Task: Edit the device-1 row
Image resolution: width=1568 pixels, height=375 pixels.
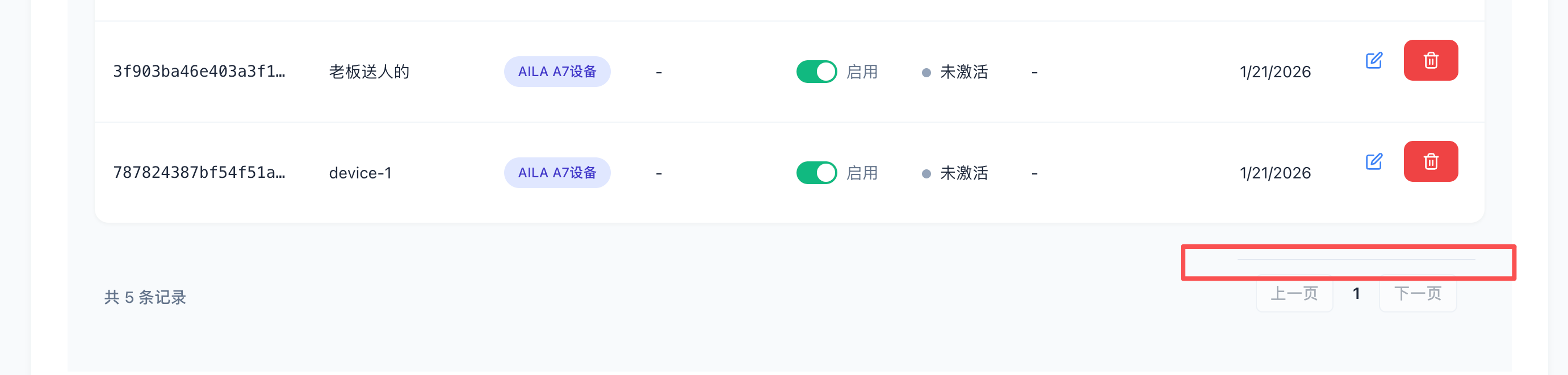Action: point(1373,161)
